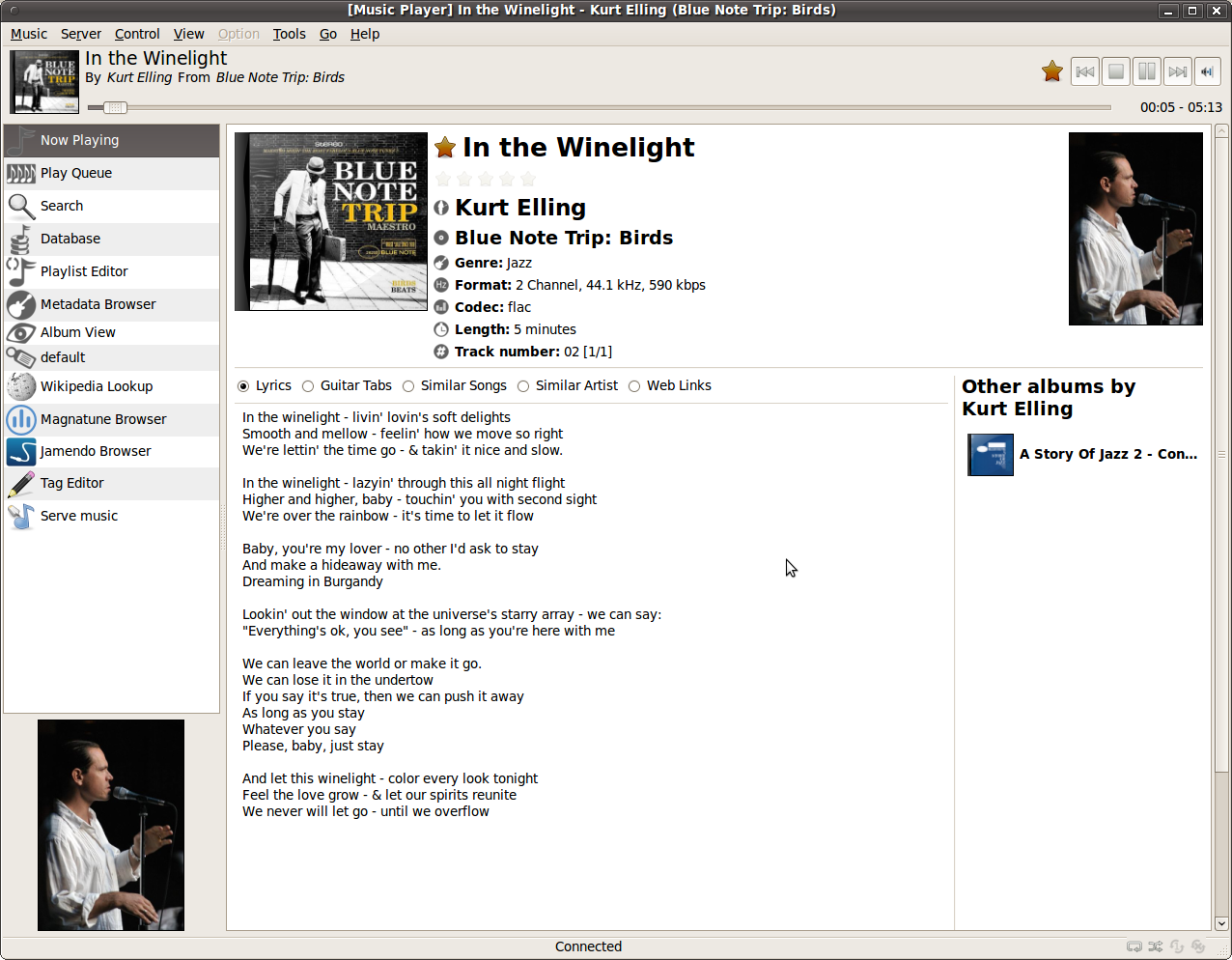Toggle single mode in status bar
Viewport: 1232px width, 960px height.
point(1177,946)
